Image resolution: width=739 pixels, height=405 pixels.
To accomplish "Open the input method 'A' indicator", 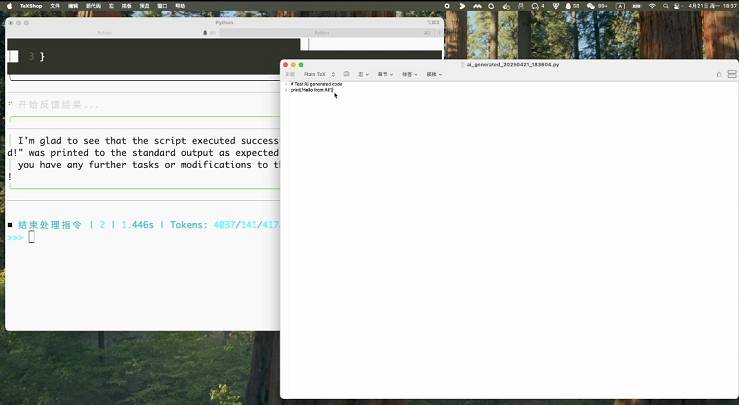I will tap(620, 6).
